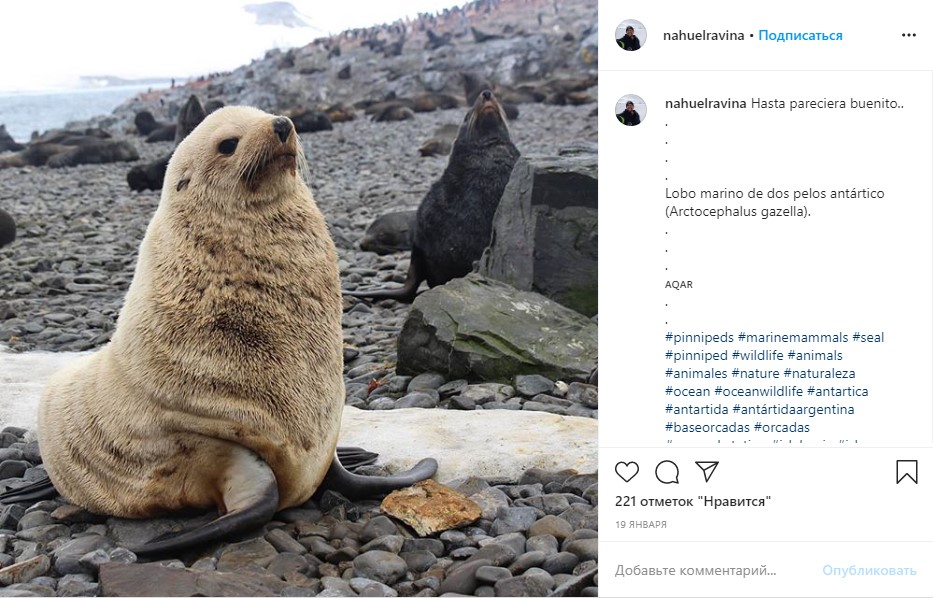Viewport: 933px width, 598px height.
Task: Click the add comment input field
Action: click(700, 570)
